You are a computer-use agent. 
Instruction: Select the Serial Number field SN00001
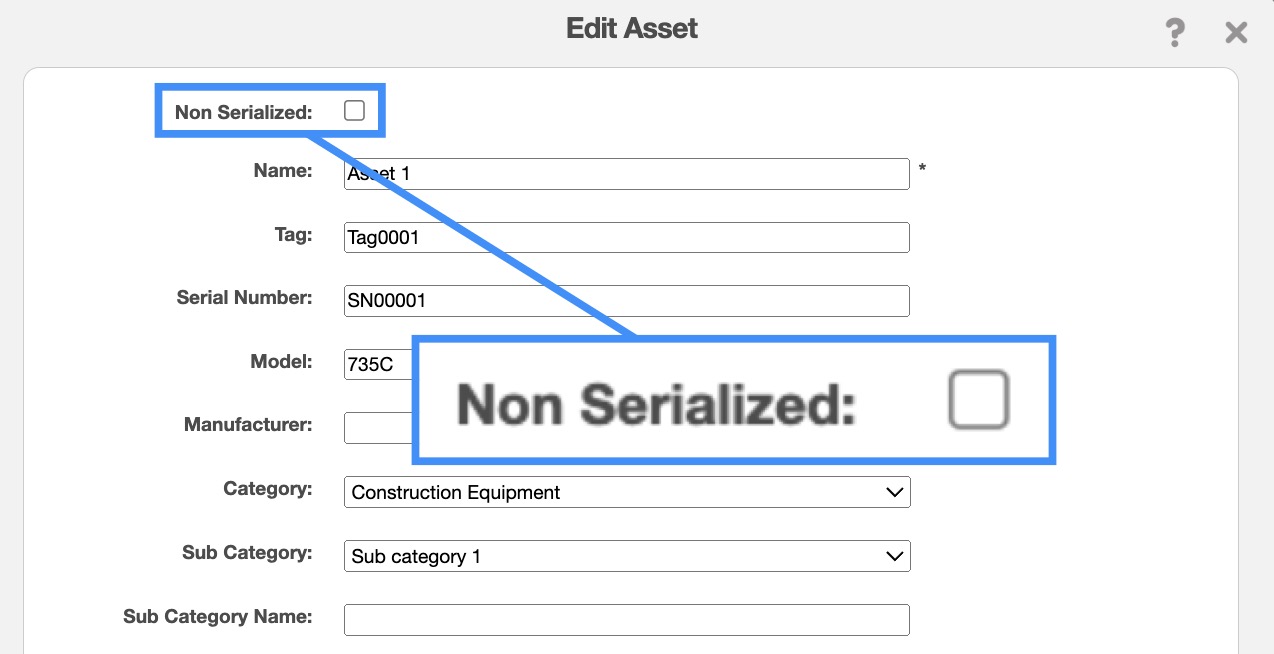pos(626,301)
